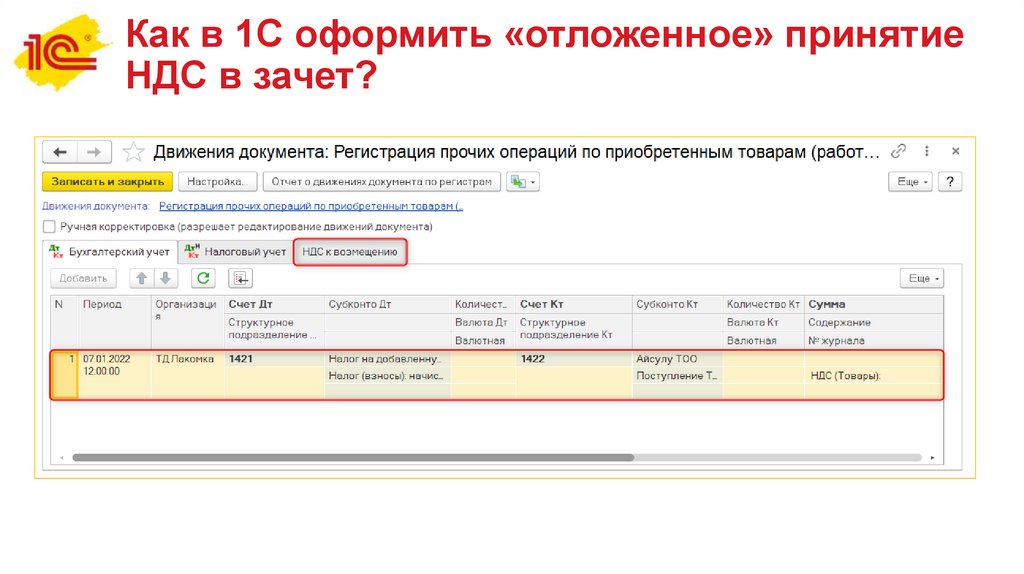The image size is (1024, 574).
Task: Open the НДС к возмещению tab
Action: pyautogui.click(x=350, y=252)
